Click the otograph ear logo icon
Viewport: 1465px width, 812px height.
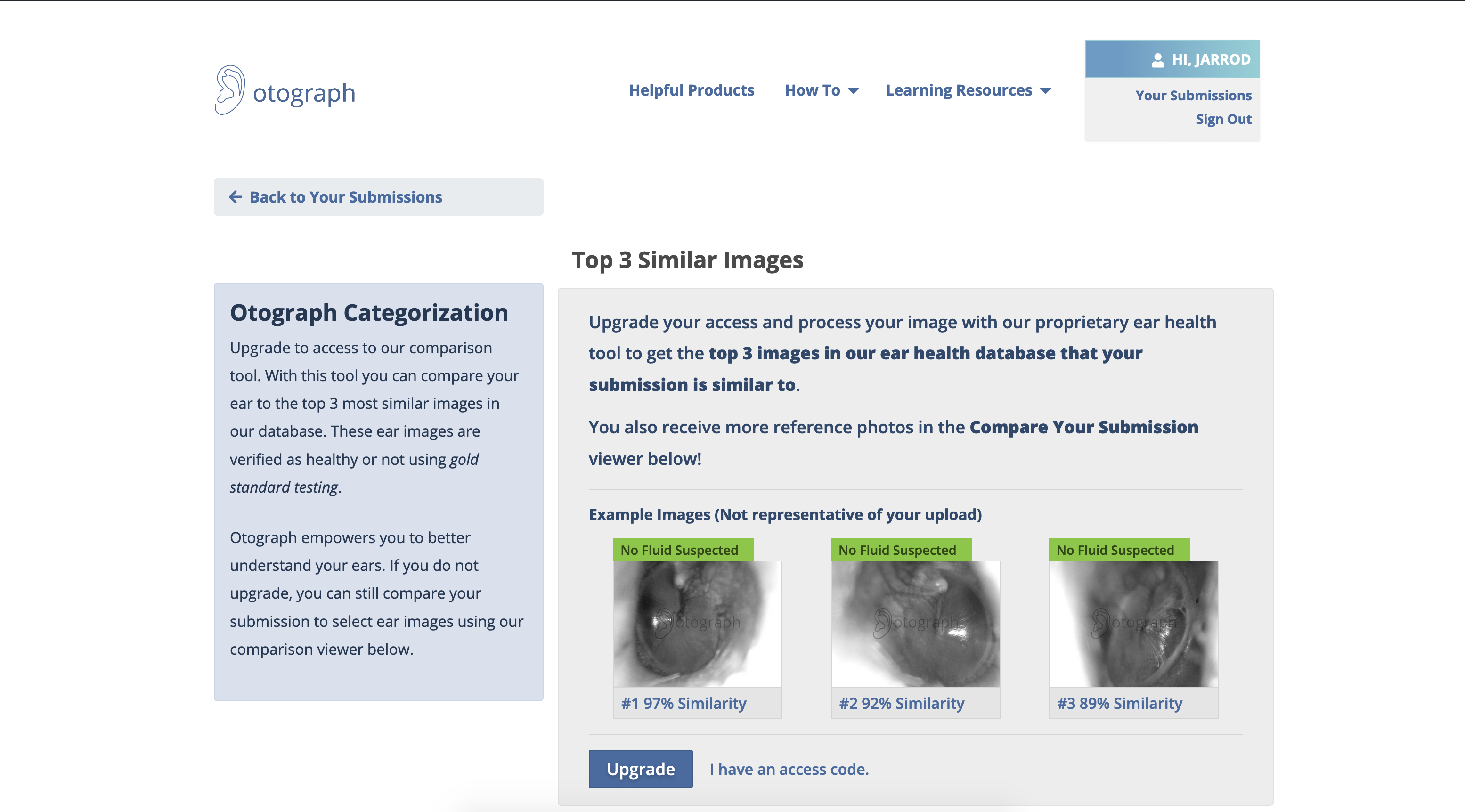pos(230,90)
